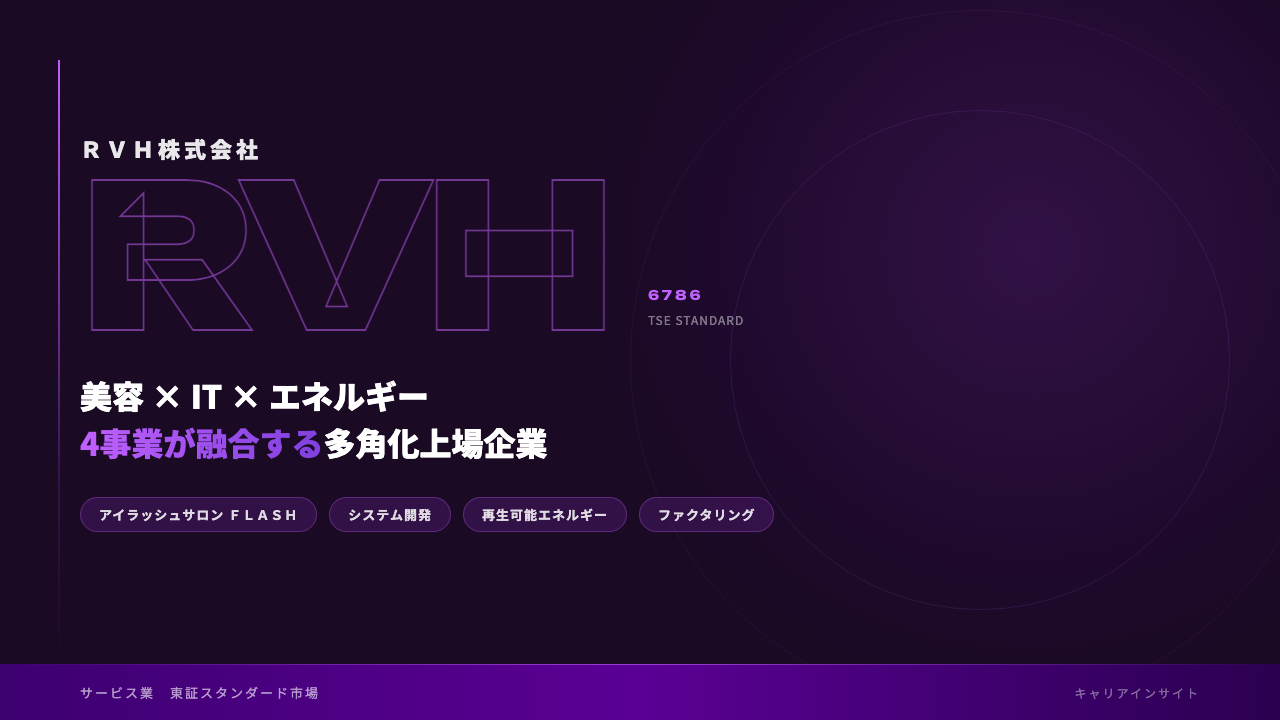
Task: Click the headline 美容 × IT × エネルギー
Action: point(254,398)
